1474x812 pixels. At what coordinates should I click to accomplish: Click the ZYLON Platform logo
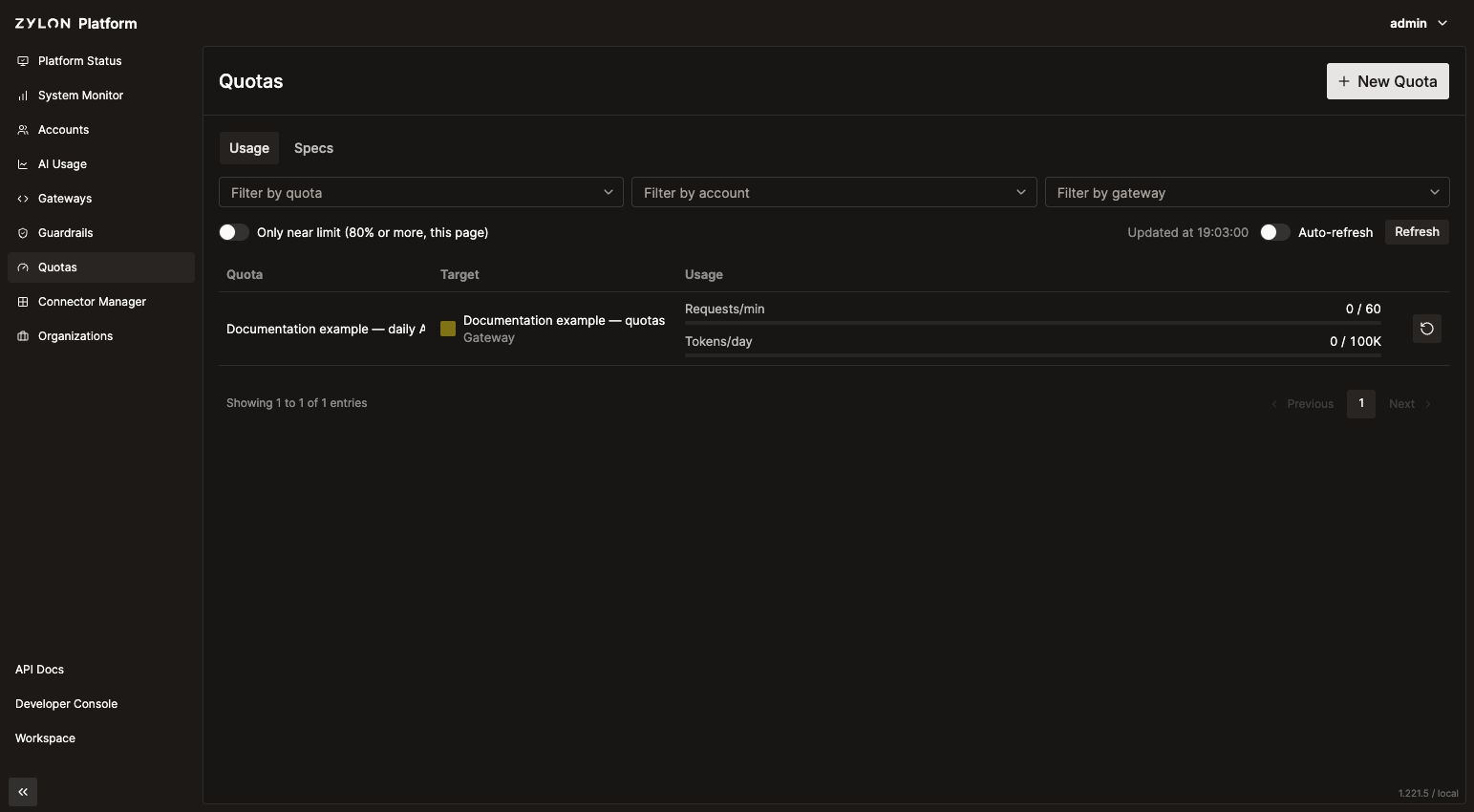(x=76, y=23)
